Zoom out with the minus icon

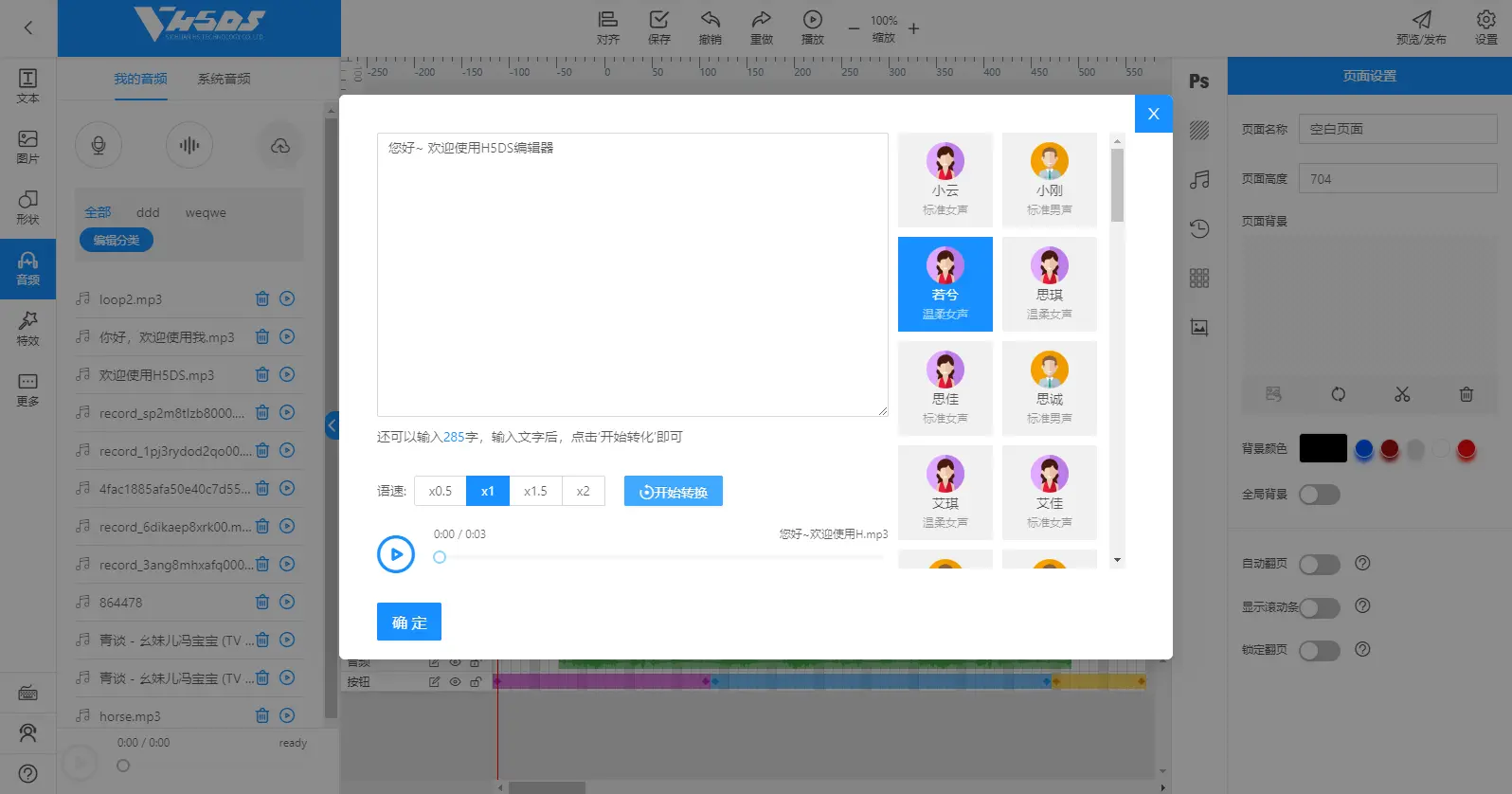(854, 28)
